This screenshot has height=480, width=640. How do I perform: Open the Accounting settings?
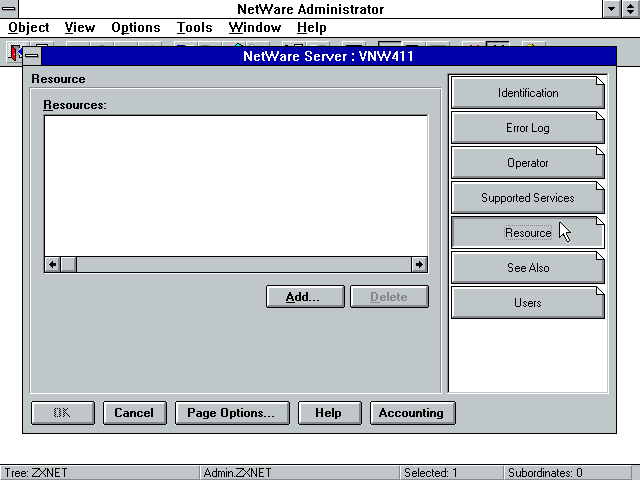tap(412, 413)
